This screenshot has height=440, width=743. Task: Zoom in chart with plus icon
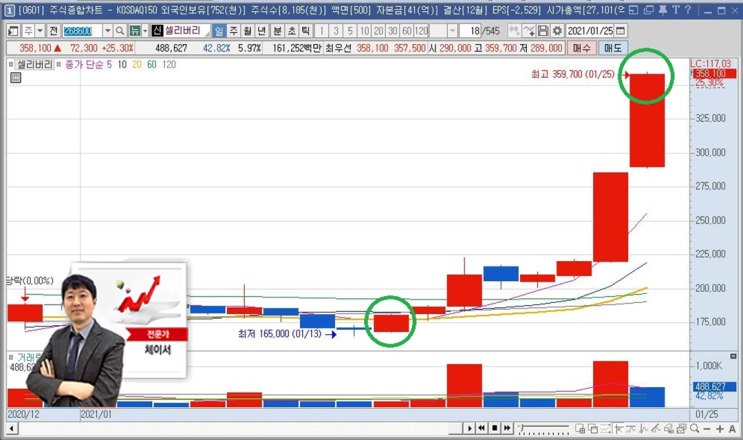pyautogui.click(x=720, y=429)
